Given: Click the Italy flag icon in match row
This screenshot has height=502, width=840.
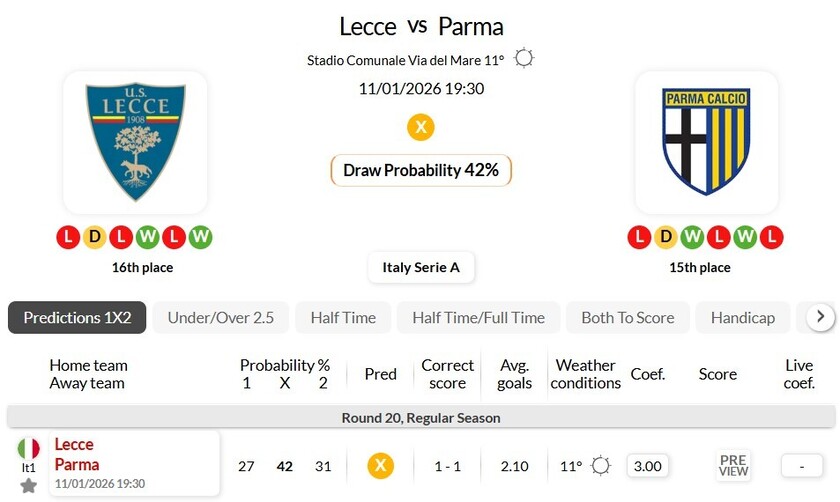Looking at the screenshot, I should [28, 449].
